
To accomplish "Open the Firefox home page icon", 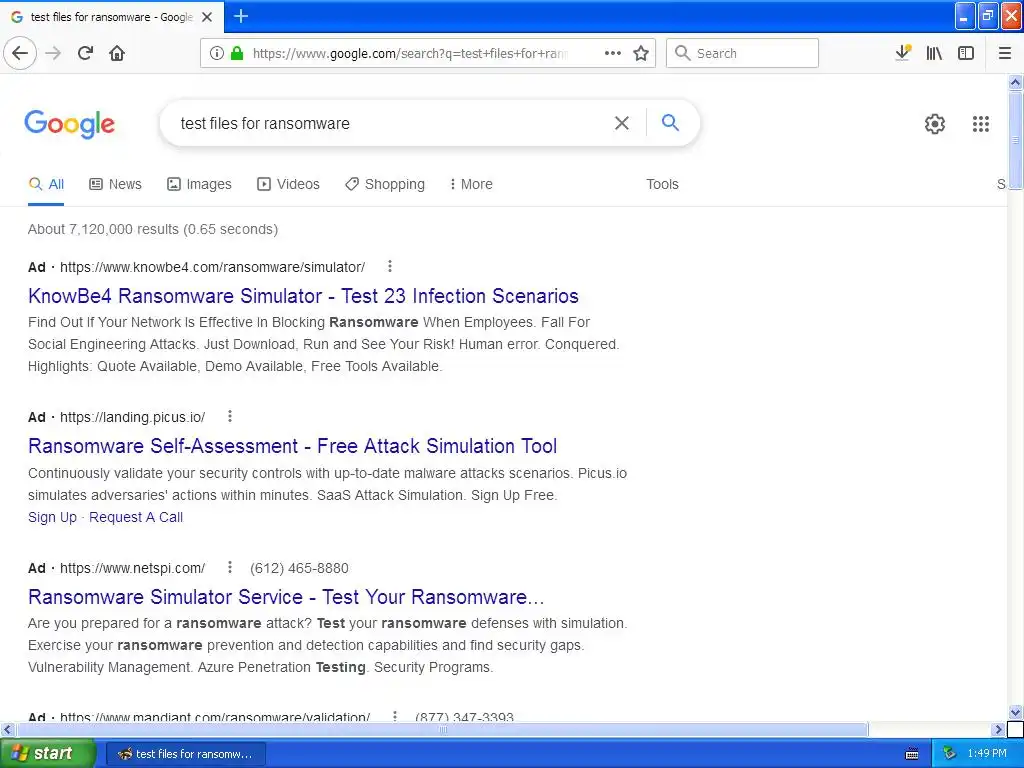I will pyautogui.click(x=117, y=53).
